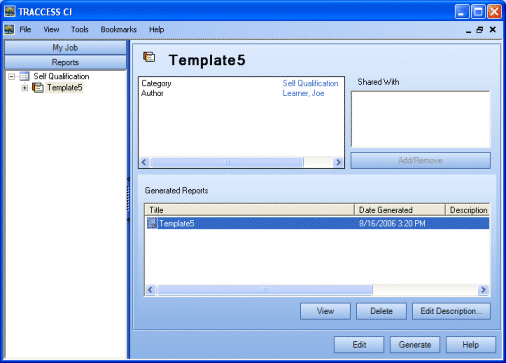Click the generated report icon in Title column
Image resolution: width=506 pixels, height=363 pixels.
[152, 223]
